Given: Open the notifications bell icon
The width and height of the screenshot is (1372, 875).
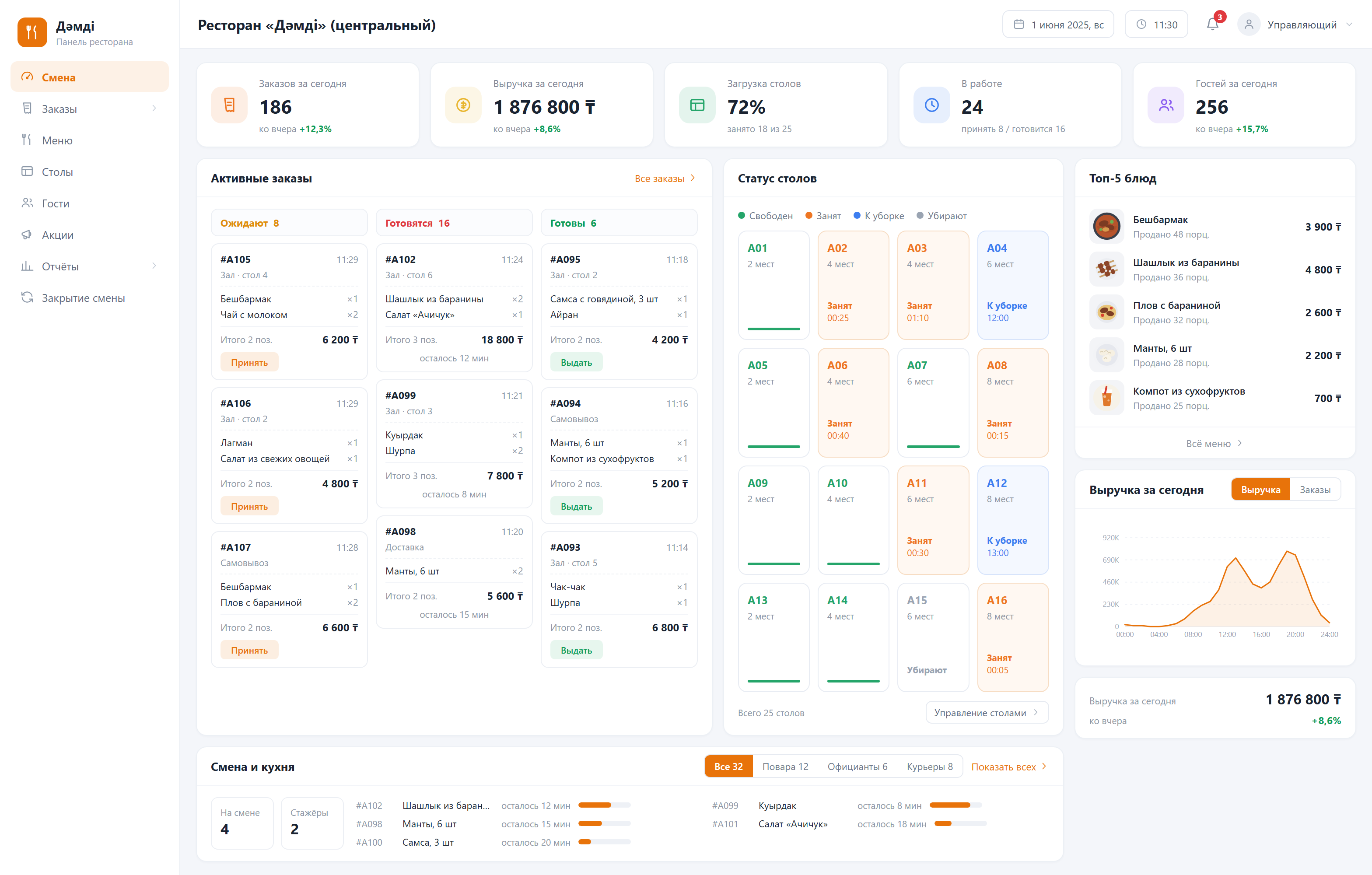Looking at the screenshot, I should pyautogui.click(x=1212, y=24).
